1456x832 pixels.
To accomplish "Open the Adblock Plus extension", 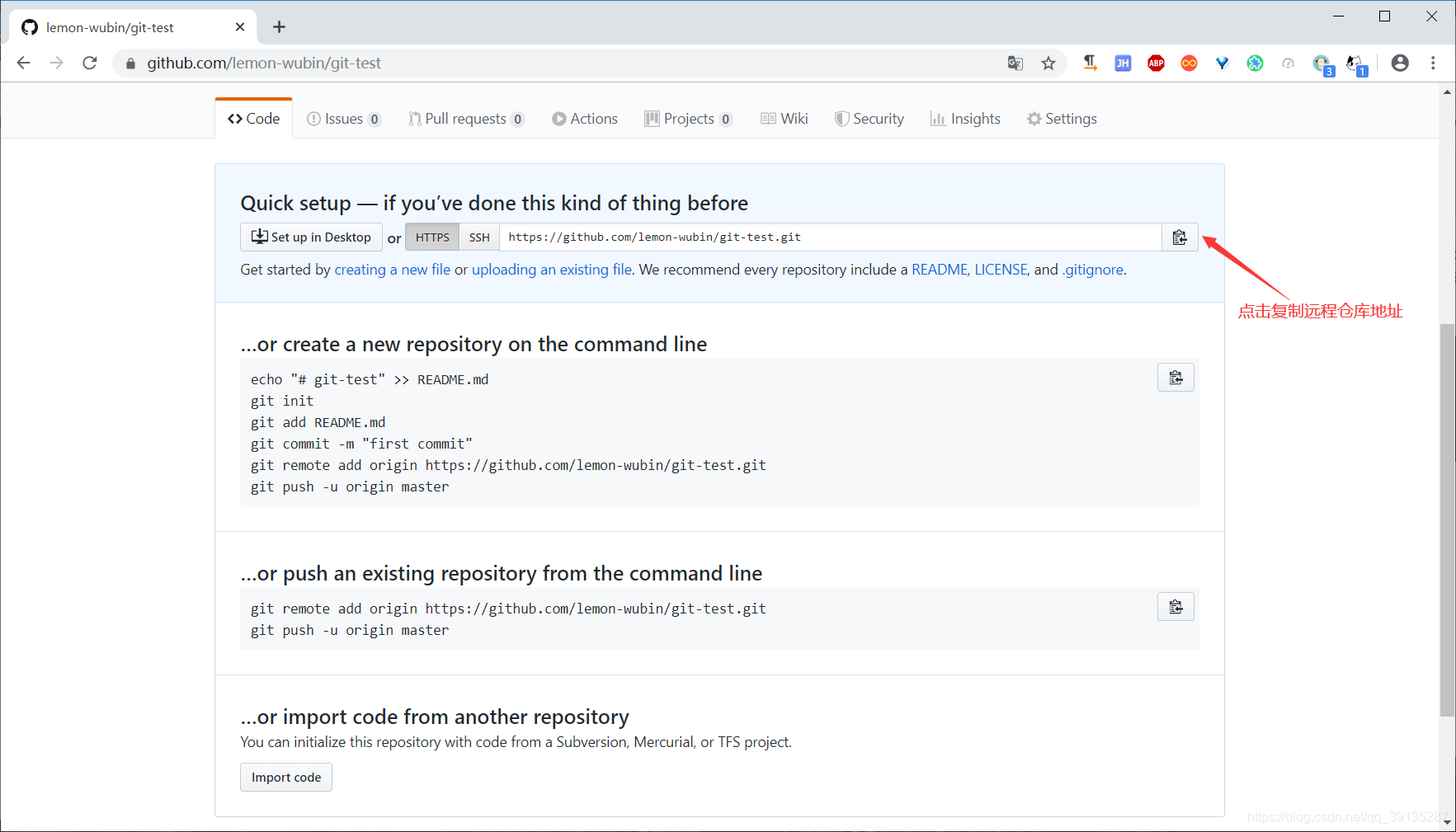I will [x=1156, y=63].
